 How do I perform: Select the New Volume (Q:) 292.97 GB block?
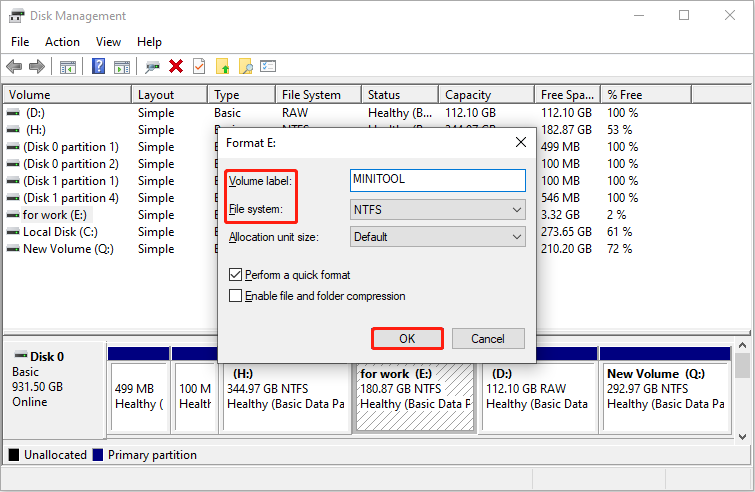666,396
